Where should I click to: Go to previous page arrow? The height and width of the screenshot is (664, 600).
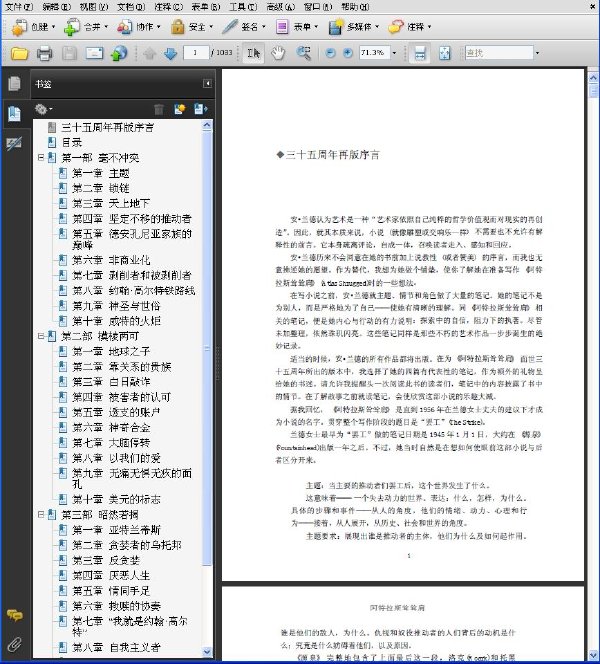[149, 53]
